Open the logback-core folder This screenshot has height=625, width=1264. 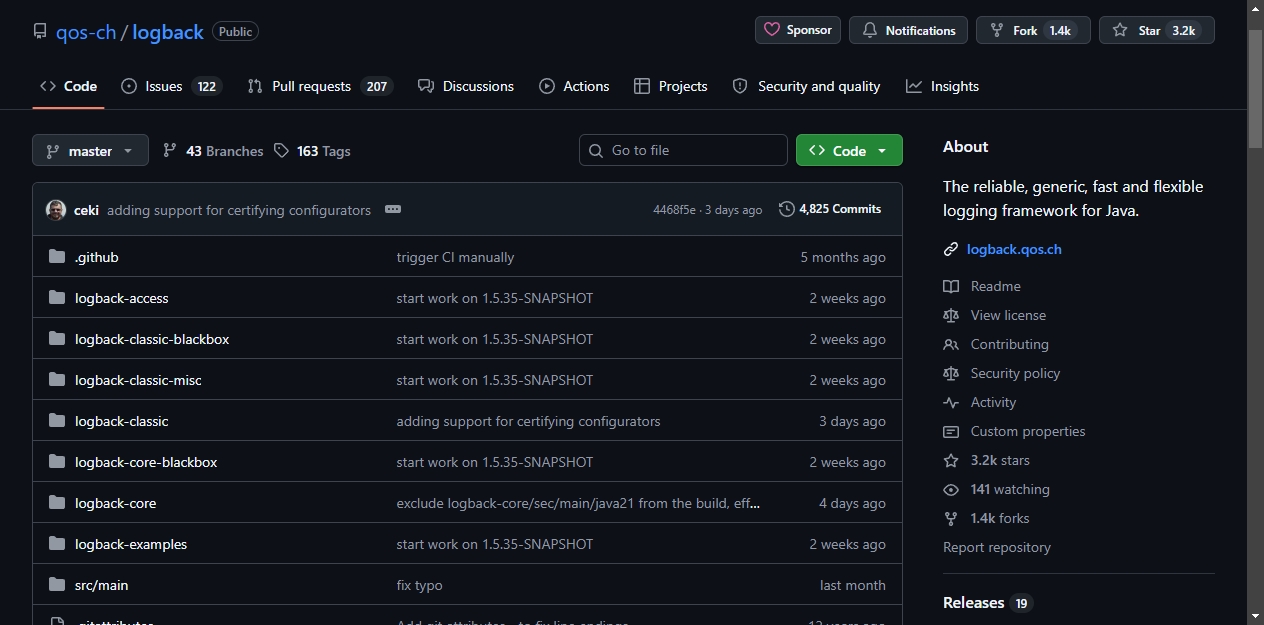116,503
